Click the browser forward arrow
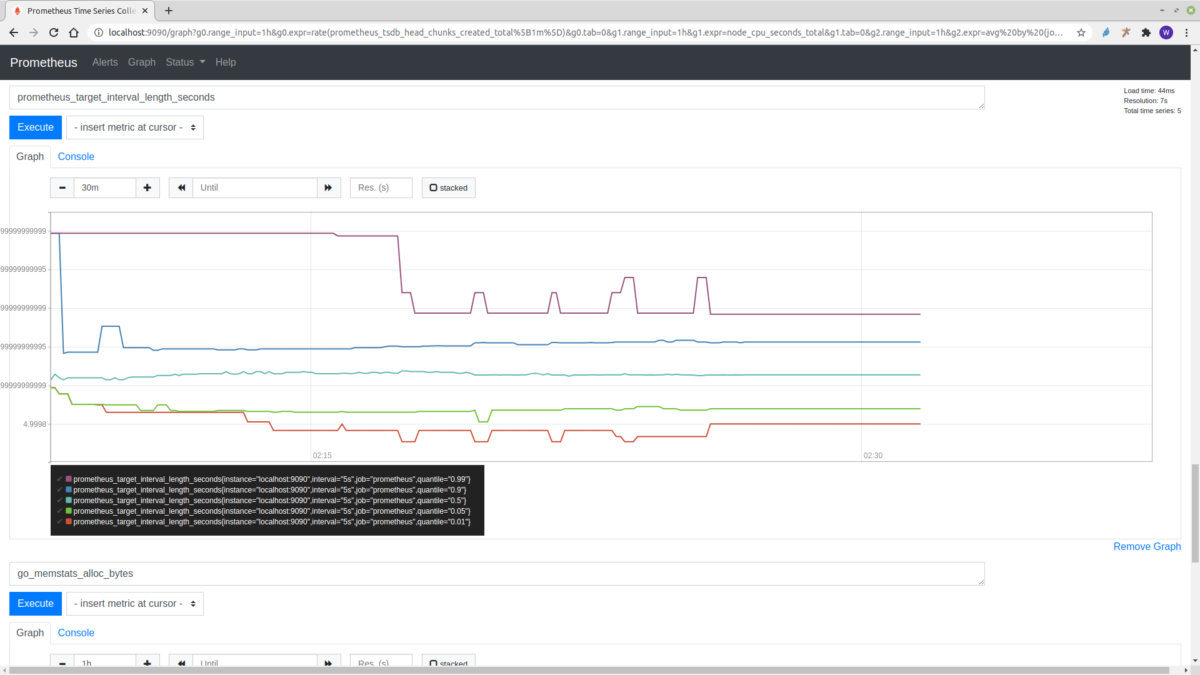The width and height of the screenshot is (1200, 675). 35,32
